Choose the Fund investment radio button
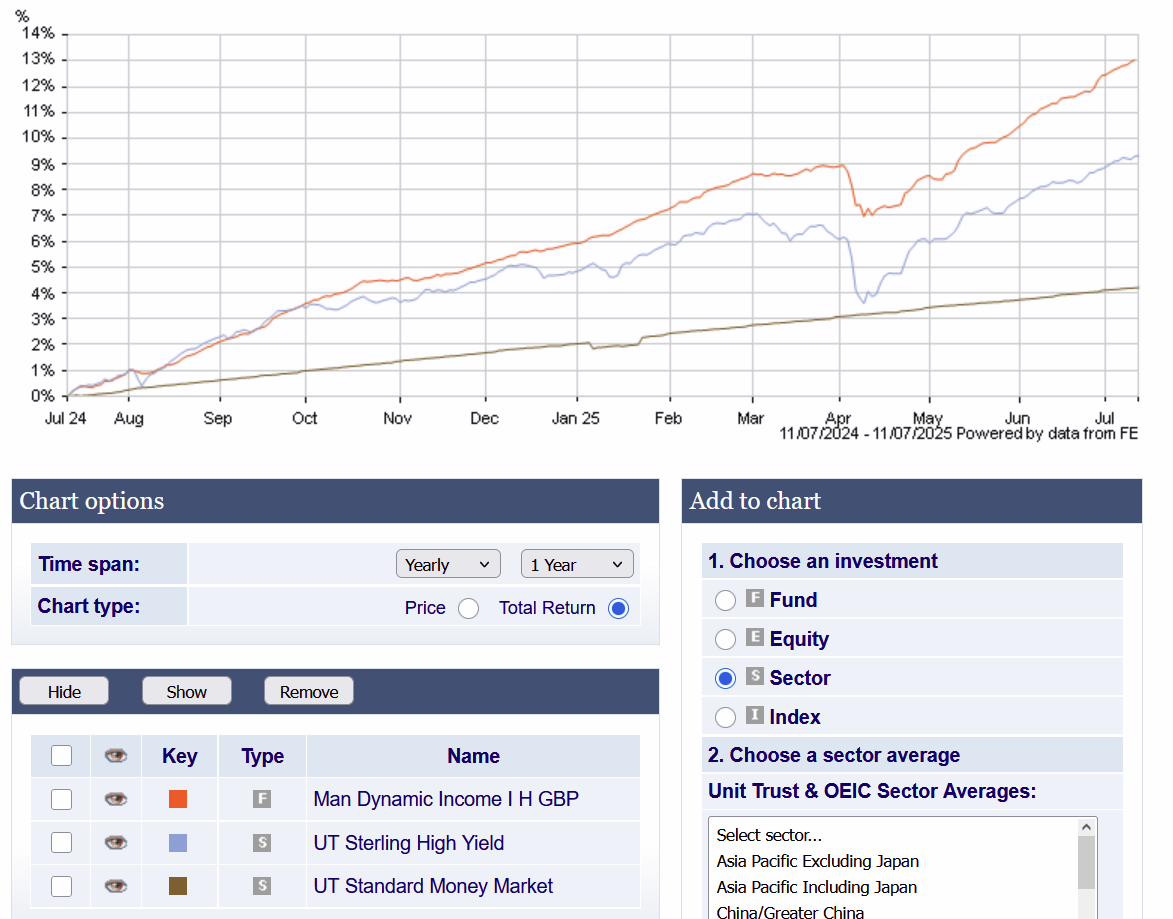This screenshot has width=1173, height=919. click(x=725, y=600)
